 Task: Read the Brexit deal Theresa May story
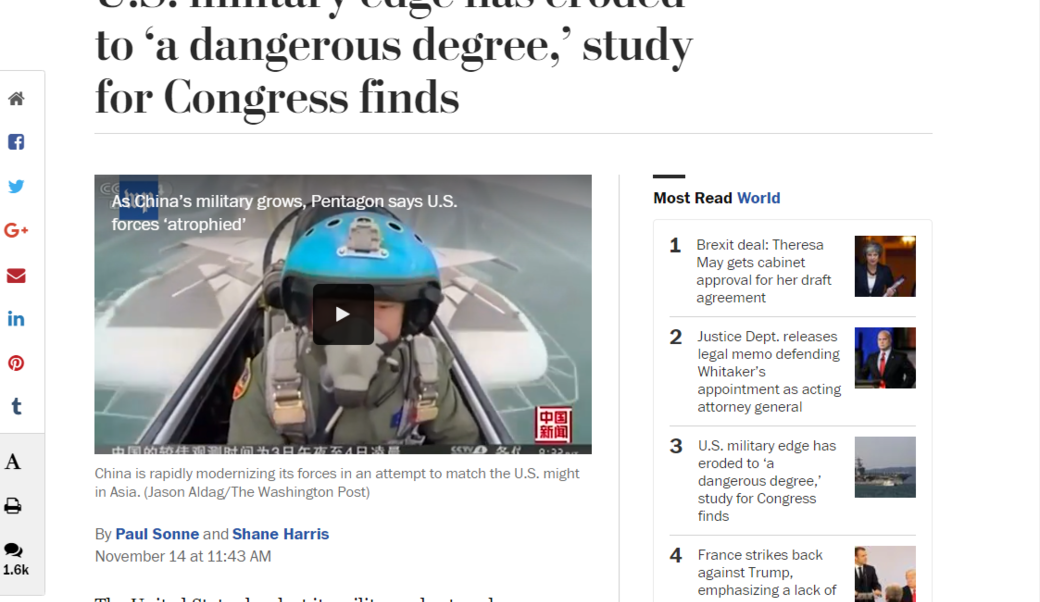(x=763, y=271)
